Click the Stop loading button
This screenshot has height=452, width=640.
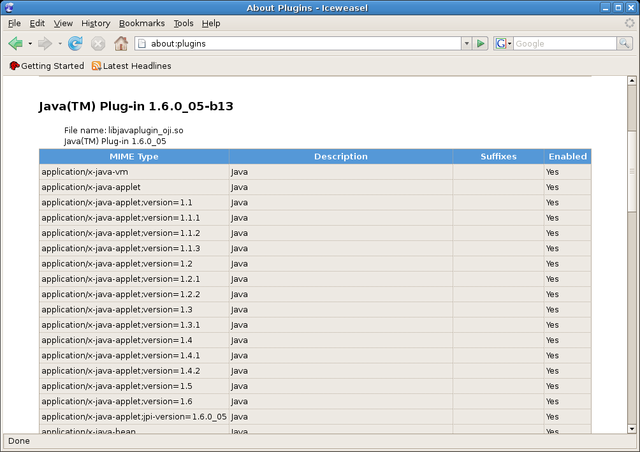(98, 43)
